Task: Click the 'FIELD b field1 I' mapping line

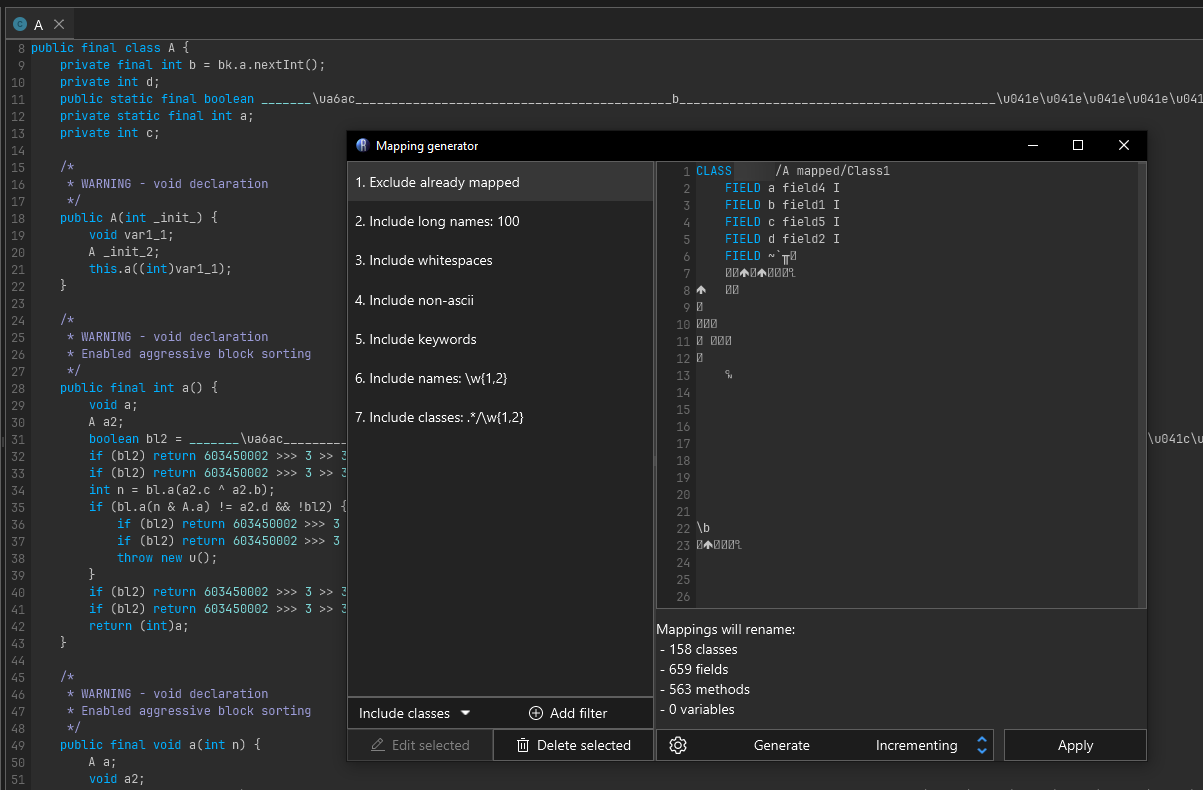Action: point(782,205)
